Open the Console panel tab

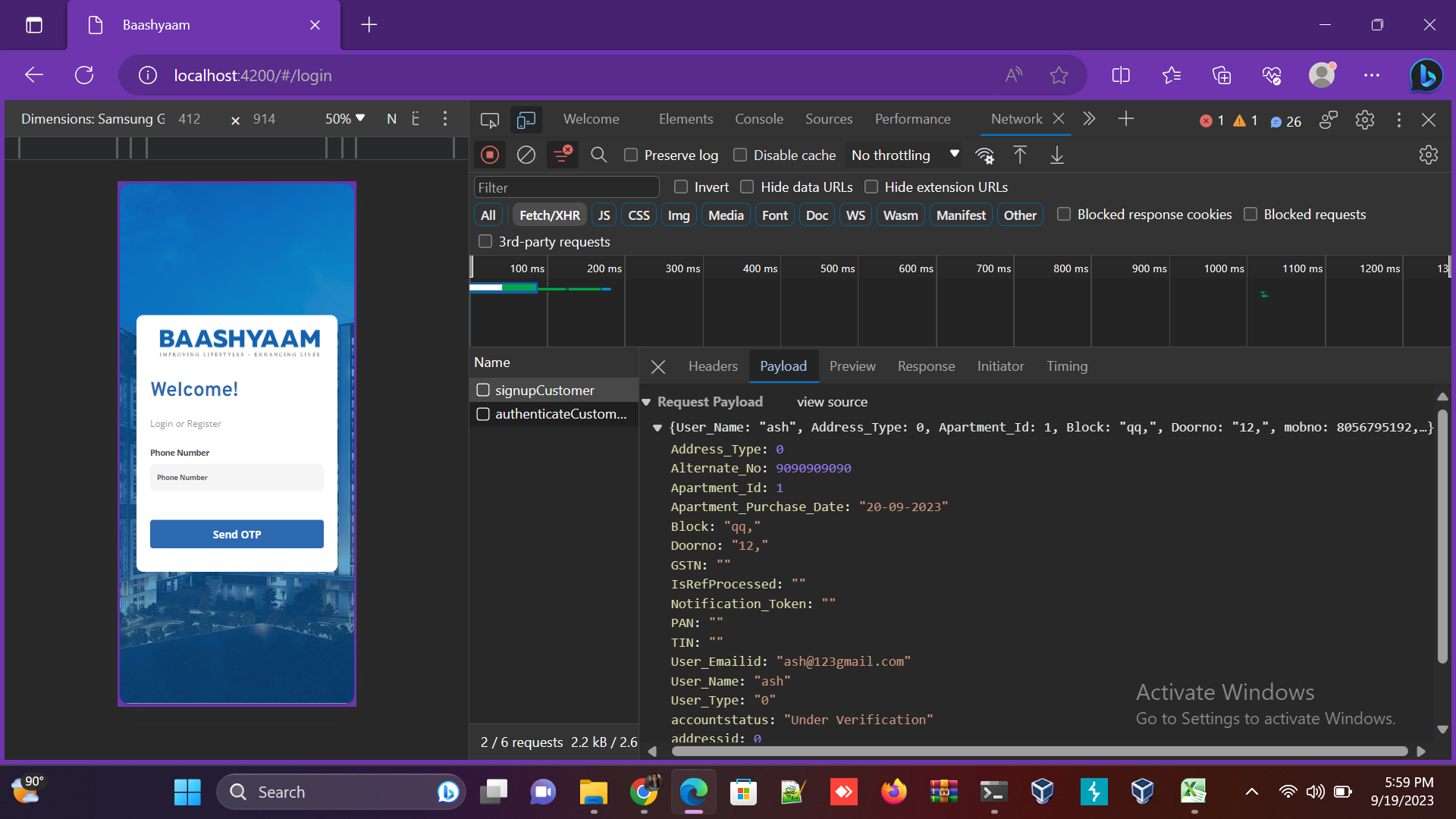click(x=758, y=119)
